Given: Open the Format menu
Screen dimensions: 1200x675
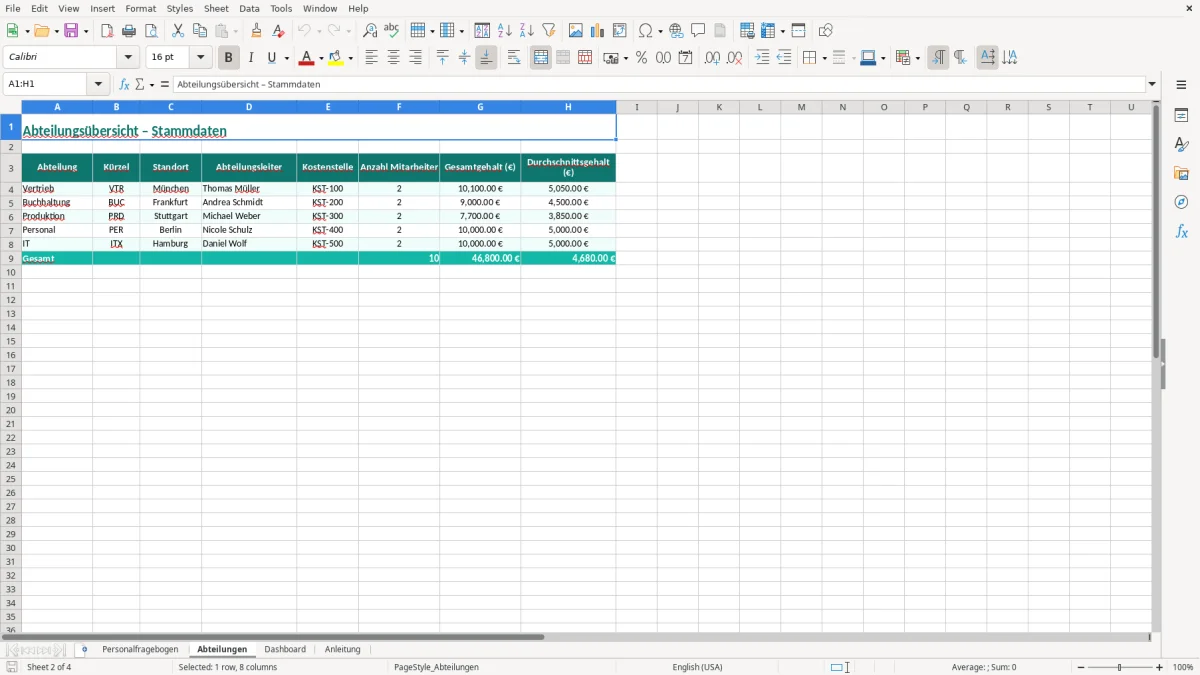Looking at the screenshot, I should pos(141,8).
